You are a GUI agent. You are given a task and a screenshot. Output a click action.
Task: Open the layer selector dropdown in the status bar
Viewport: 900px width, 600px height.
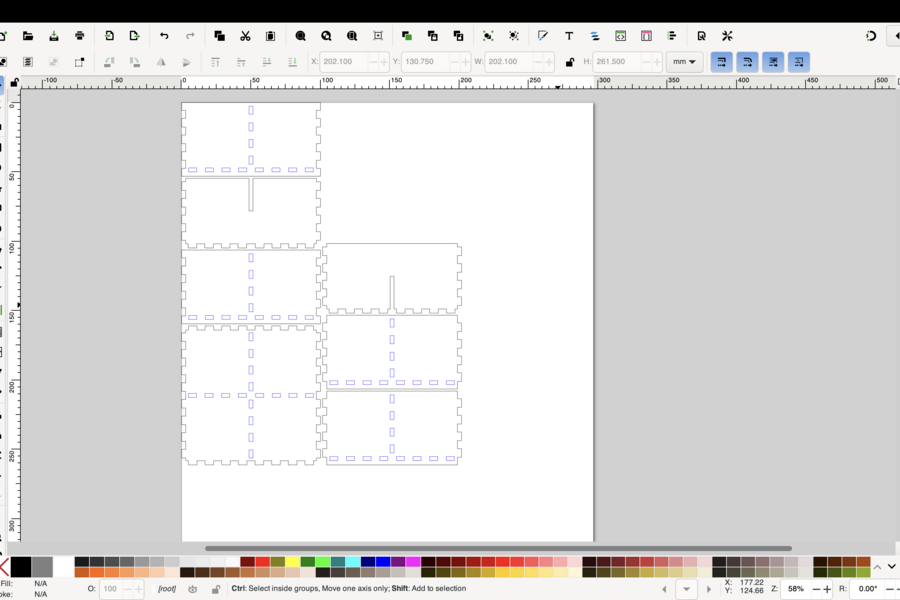coord(686,589)
